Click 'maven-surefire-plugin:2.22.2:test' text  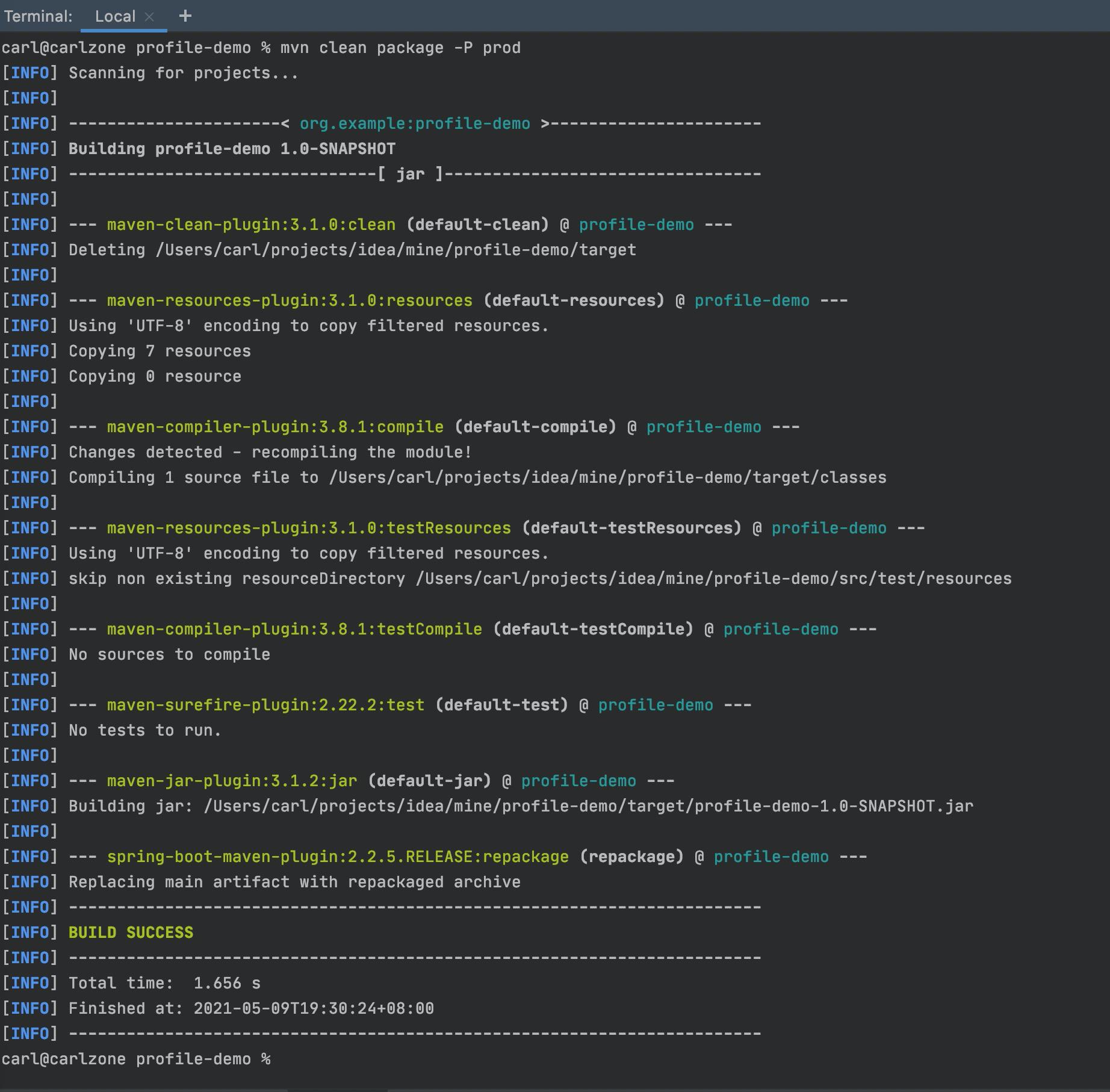(265, 706)
